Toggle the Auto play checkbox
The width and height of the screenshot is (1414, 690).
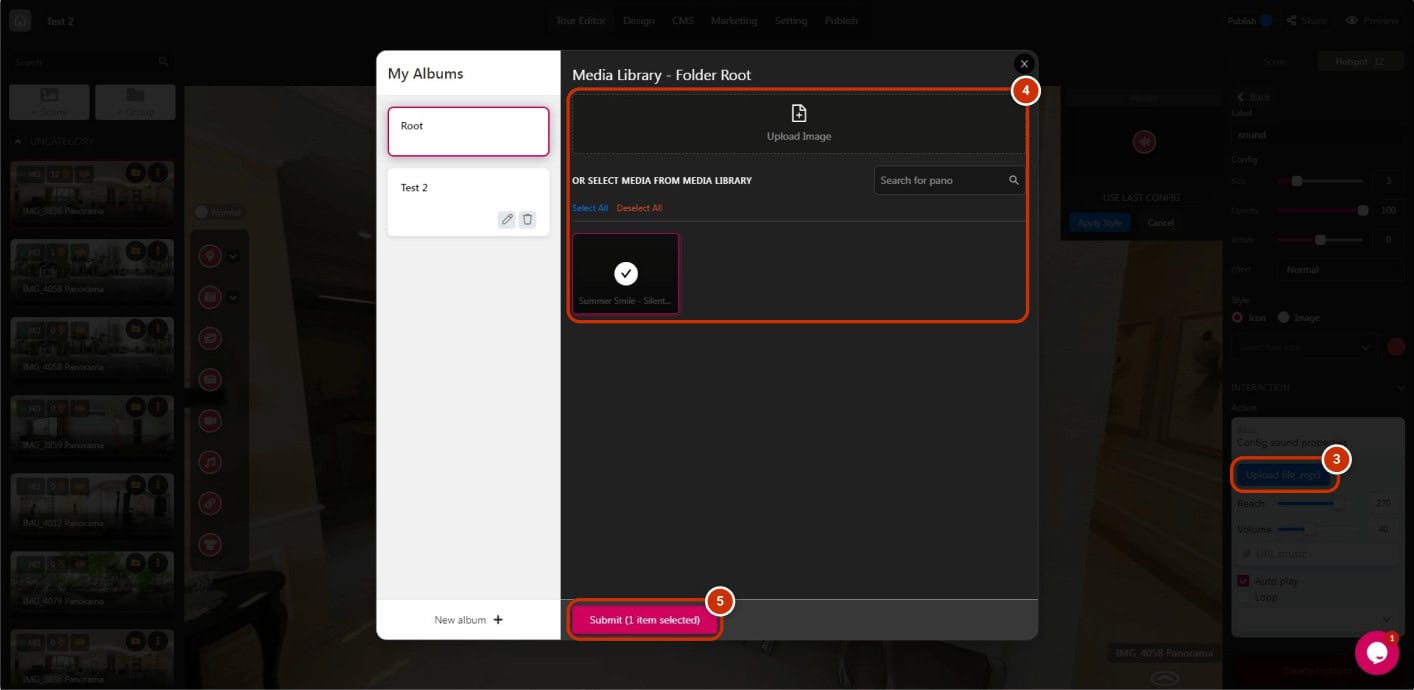coord(1244,581)
